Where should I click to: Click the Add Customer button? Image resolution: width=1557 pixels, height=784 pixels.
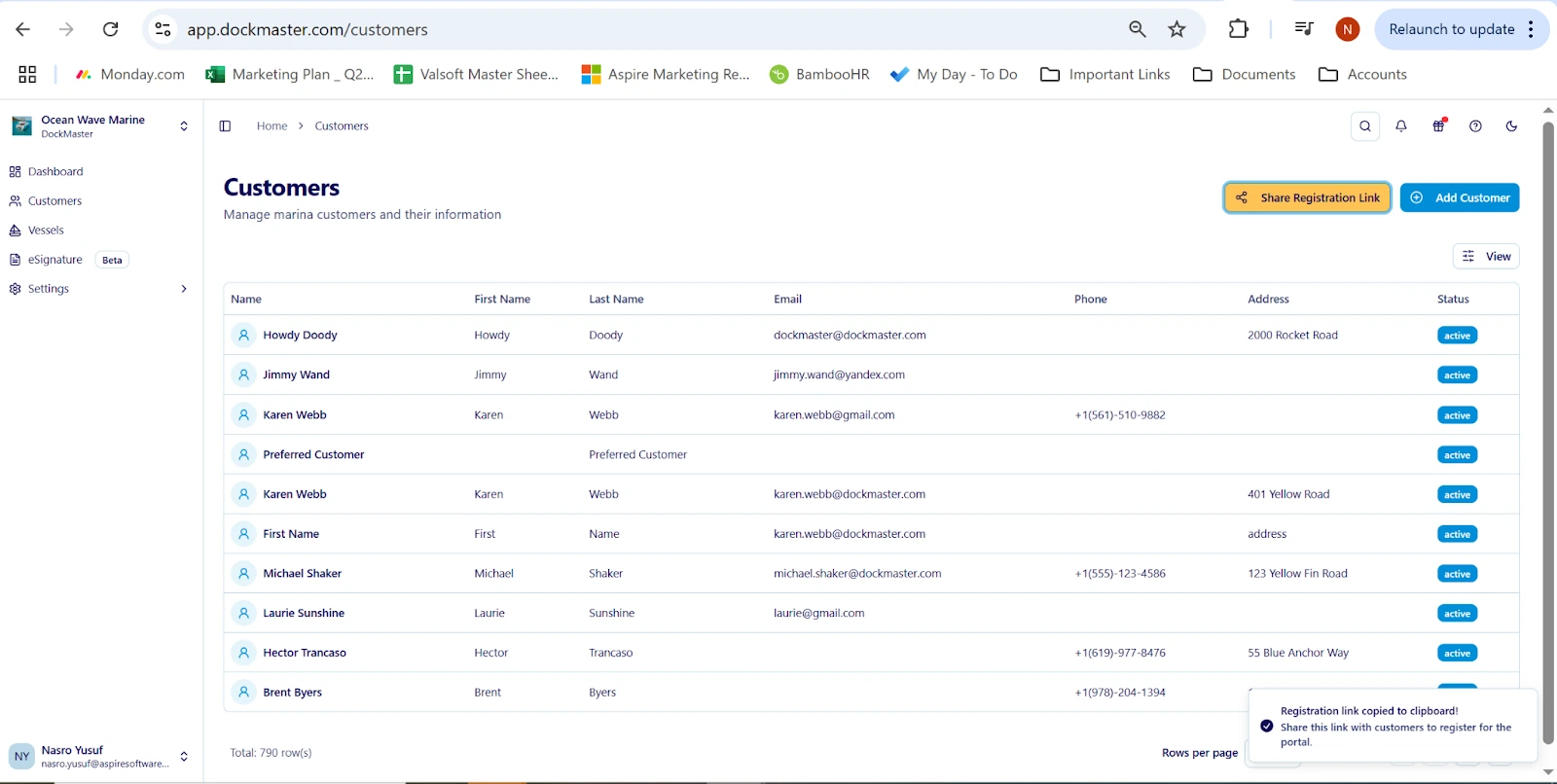[x=1460, y=197]
